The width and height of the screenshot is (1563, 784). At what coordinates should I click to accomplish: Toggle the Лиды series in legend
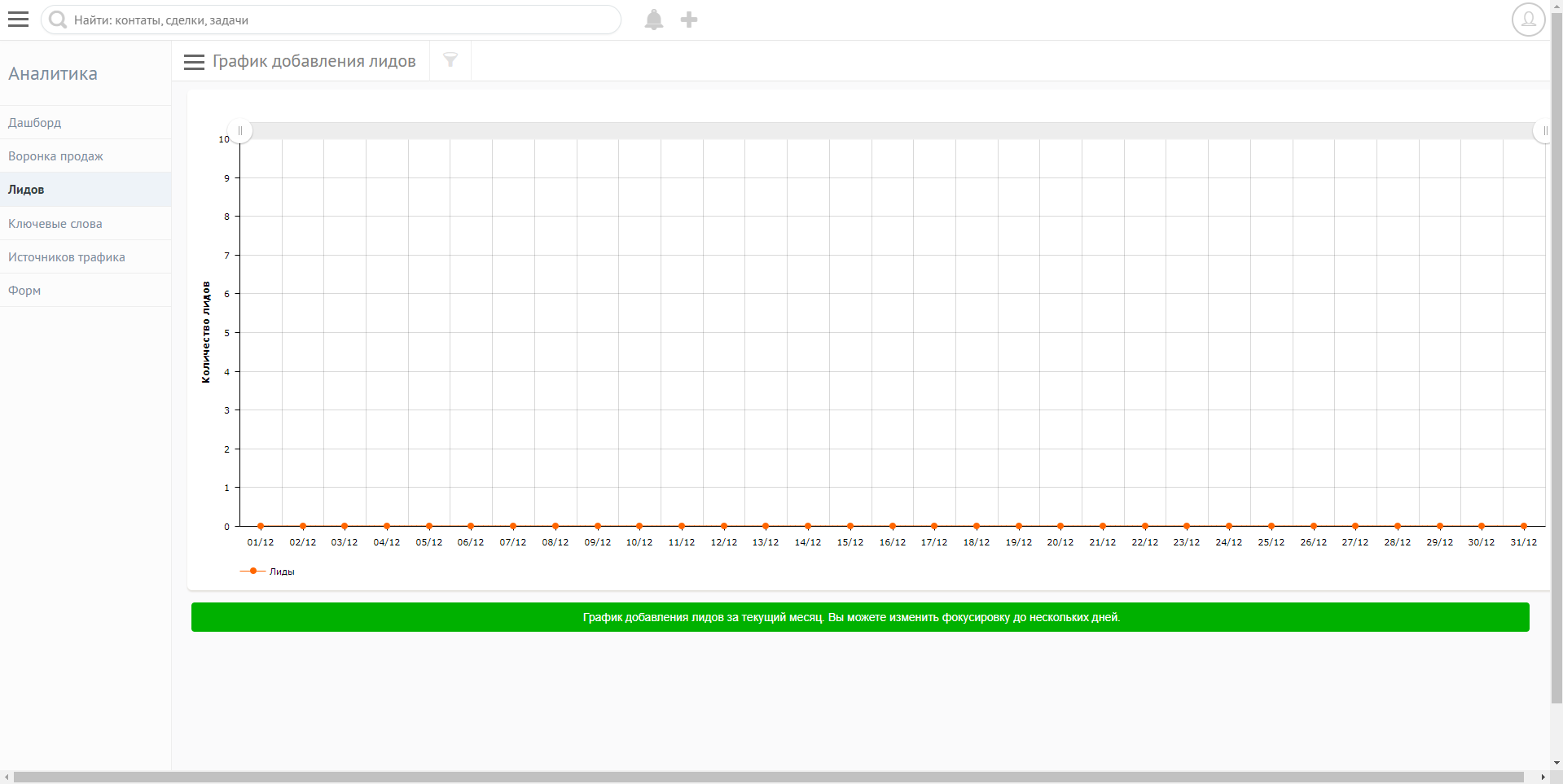(x=267, y=572)
